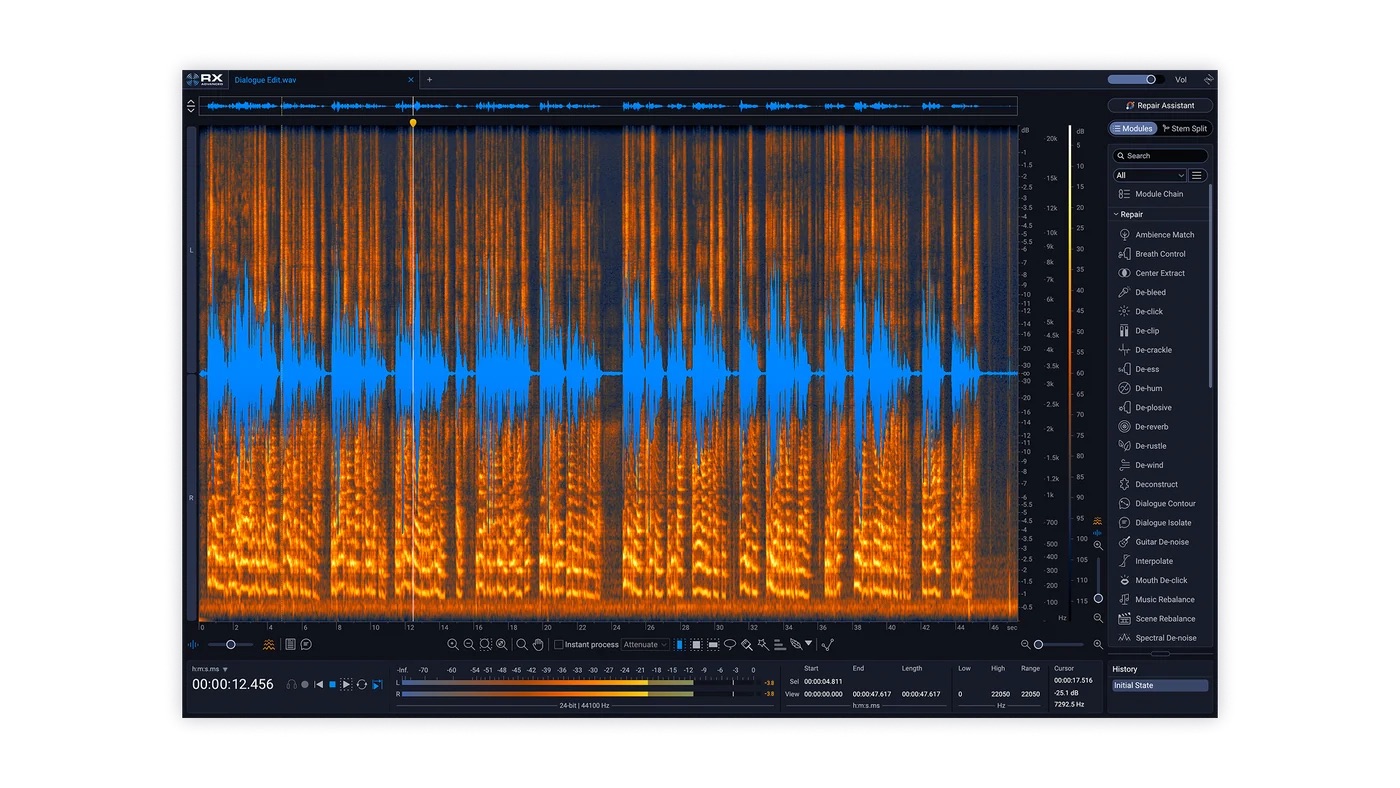Choose the hand grab tool
This screenshot has width=1400, height=788.
(538, 645)
